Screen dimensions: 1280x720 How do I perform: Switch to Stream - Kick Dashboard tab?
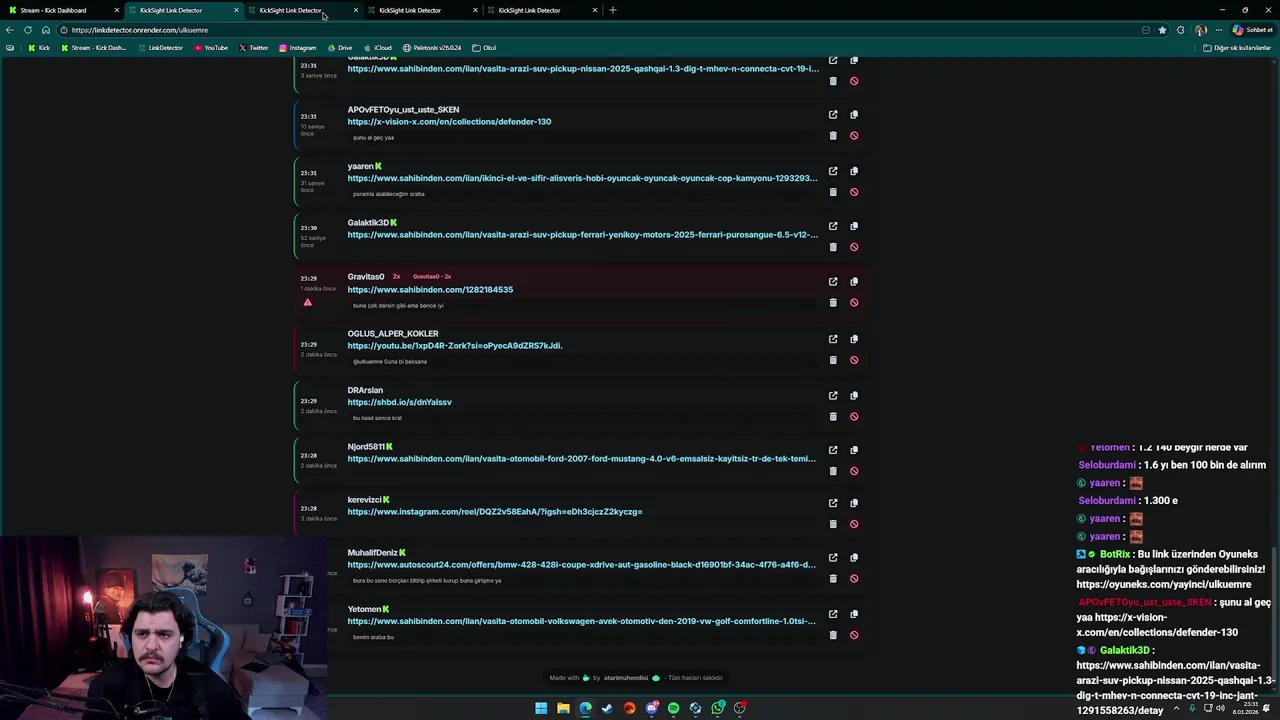60,10
